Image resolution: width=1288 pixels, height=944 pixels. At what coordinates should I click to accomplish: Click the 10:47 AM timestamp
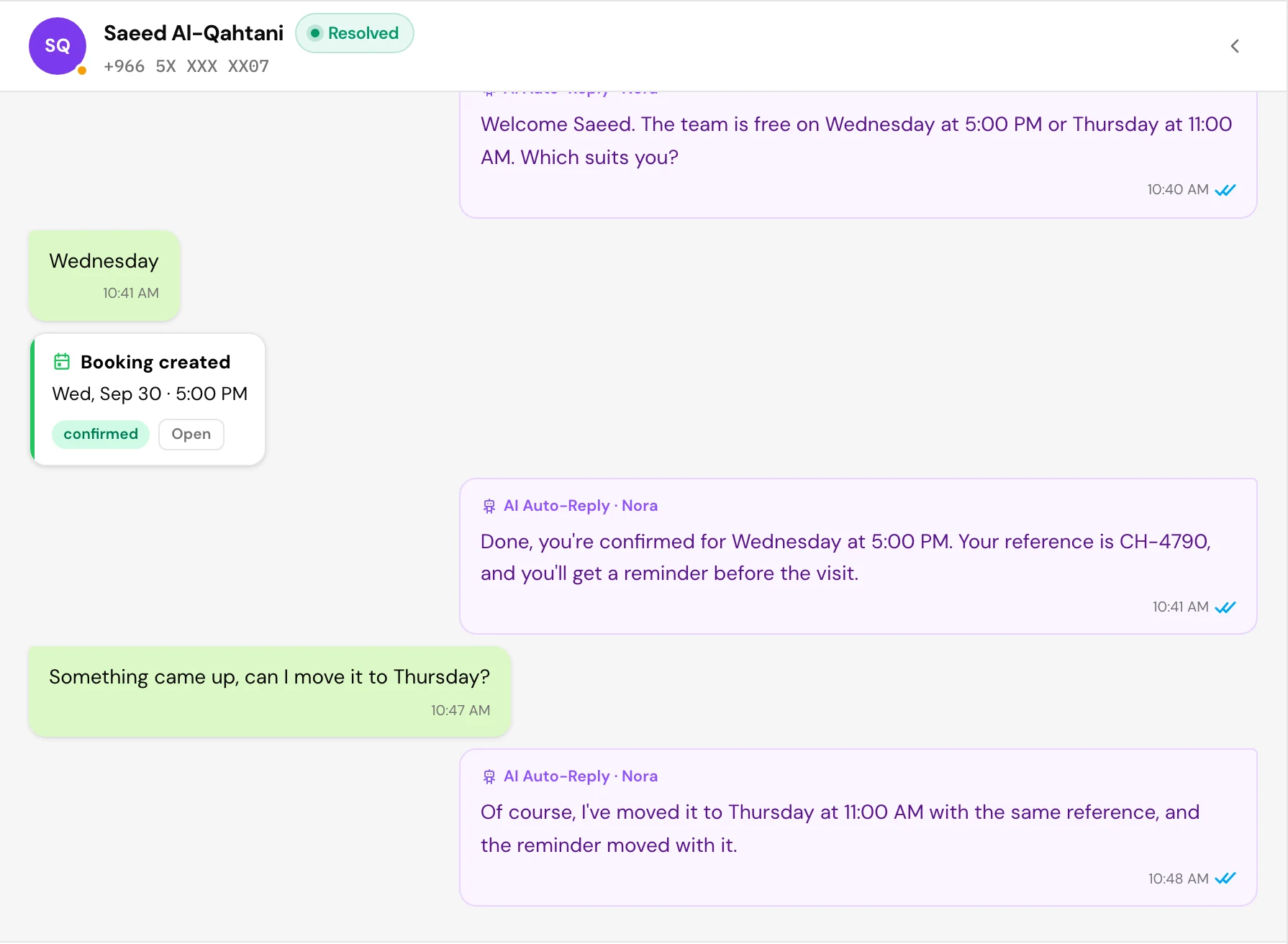tap(461, 710)
